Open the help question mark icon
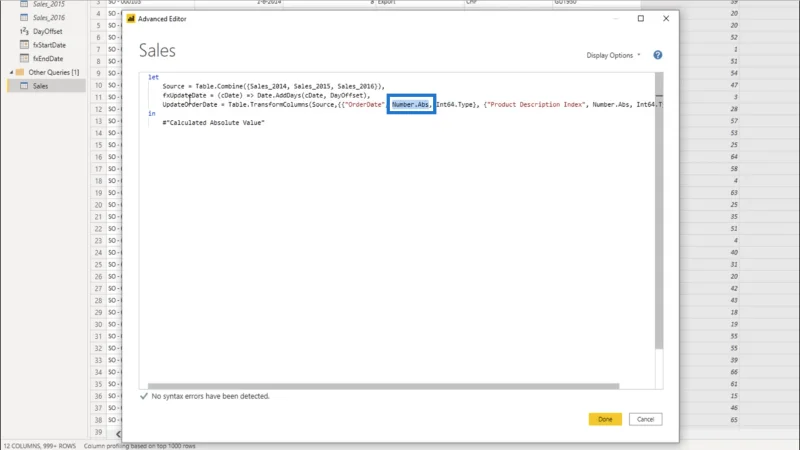 pos(658,55)
